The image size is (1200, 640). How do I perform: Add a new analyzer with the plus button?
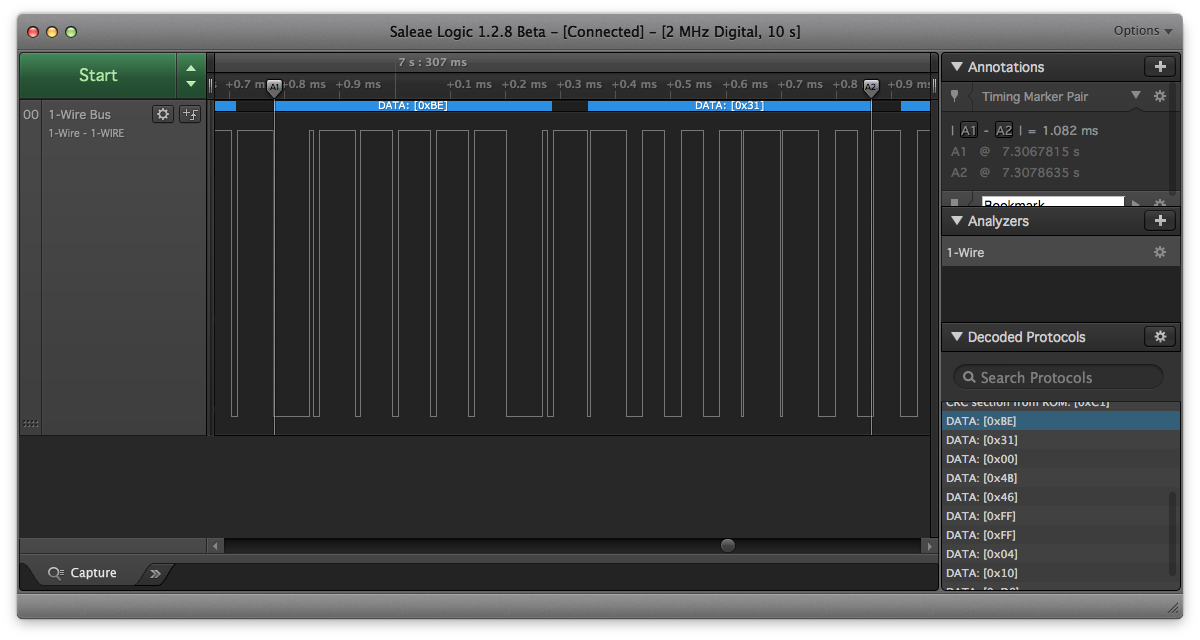pyautogui.click(x=1160, y=221)
